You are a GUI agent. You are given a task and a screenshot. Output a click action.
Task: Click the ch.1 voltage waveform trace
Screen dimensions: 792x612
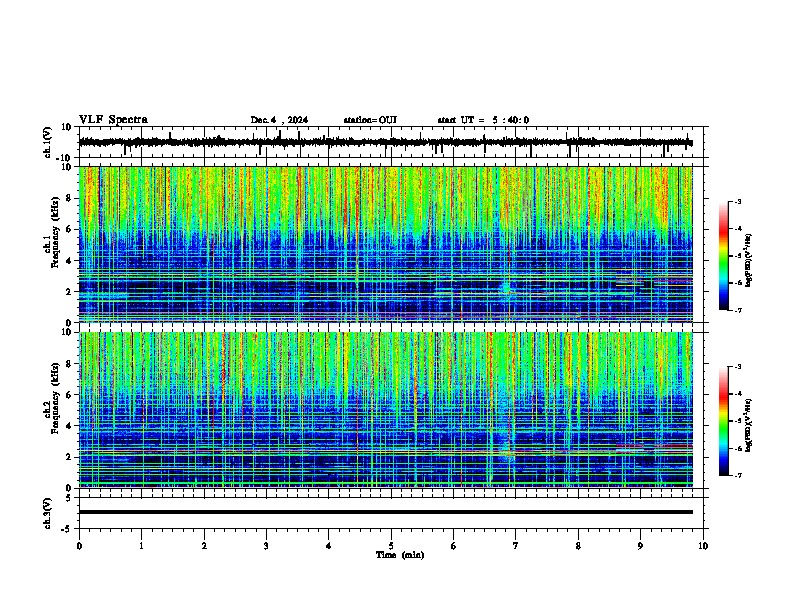[385, 142]
